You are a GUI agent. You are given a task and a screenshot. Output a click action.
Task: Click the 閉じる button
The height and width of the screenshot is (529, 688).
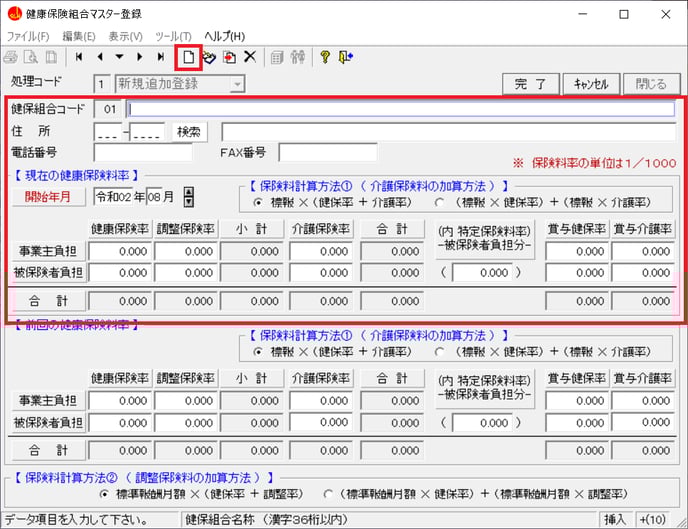click(652, 84)
